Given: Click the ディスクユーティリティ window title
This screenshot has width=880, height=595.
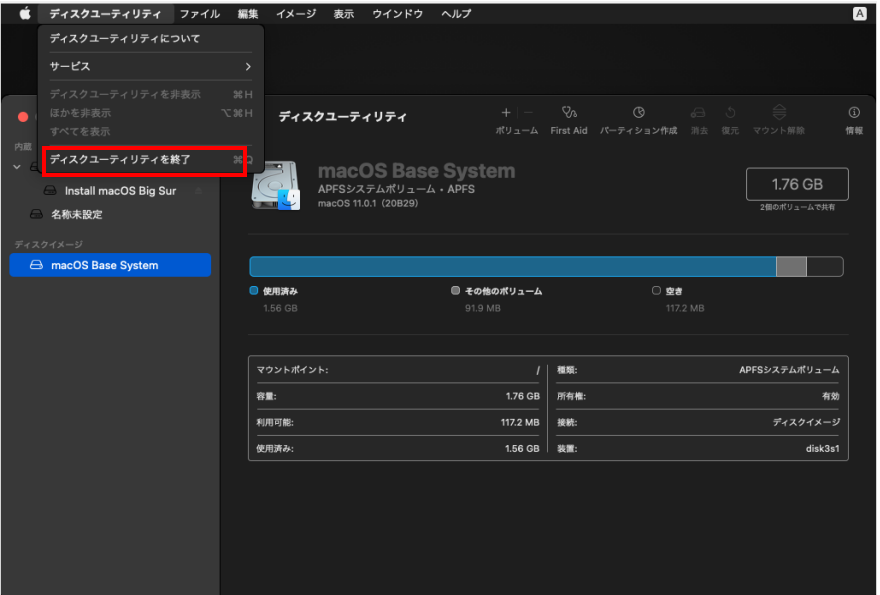Looking at the screenshot, I should tap(342, 117).
